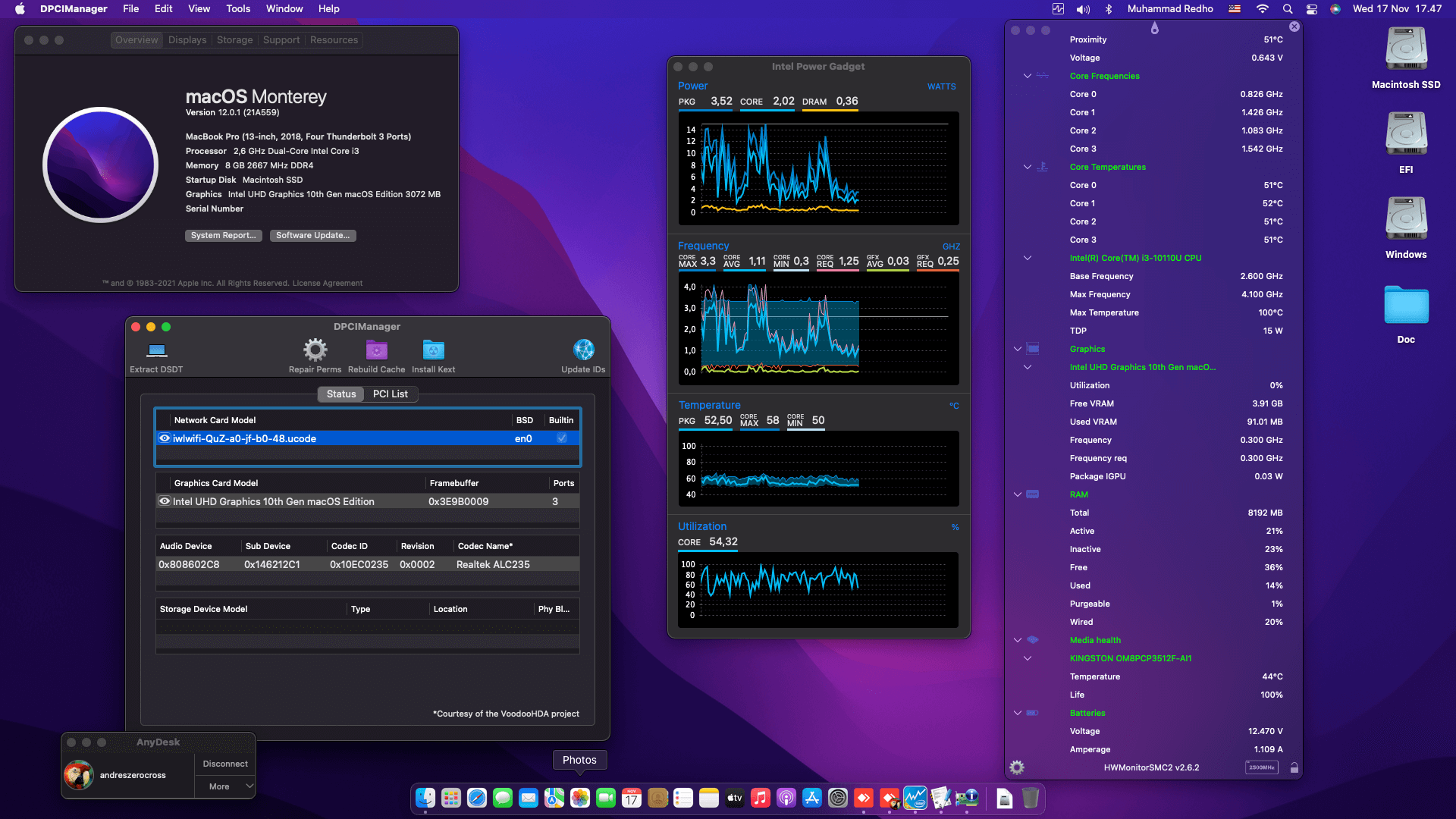This screenshot has width=1456, height=819.
Task: Collapse the Graphics section in HWMonitorSMC2
Action: pyautogui.click(x=1018, y=349)
